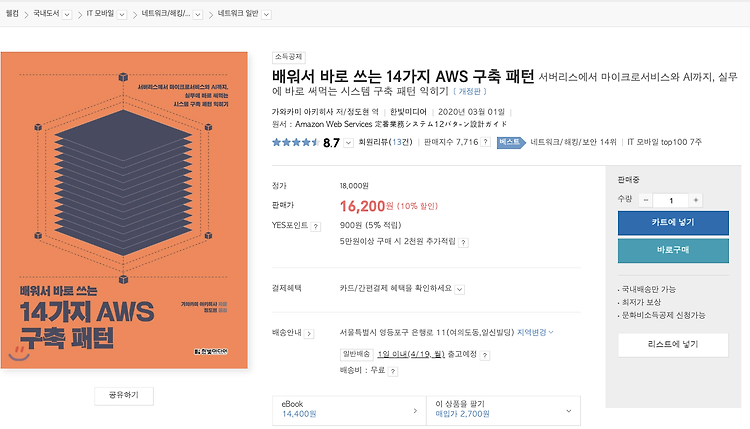
Task: Click the smiley icon on book cover
Action: 19,354
